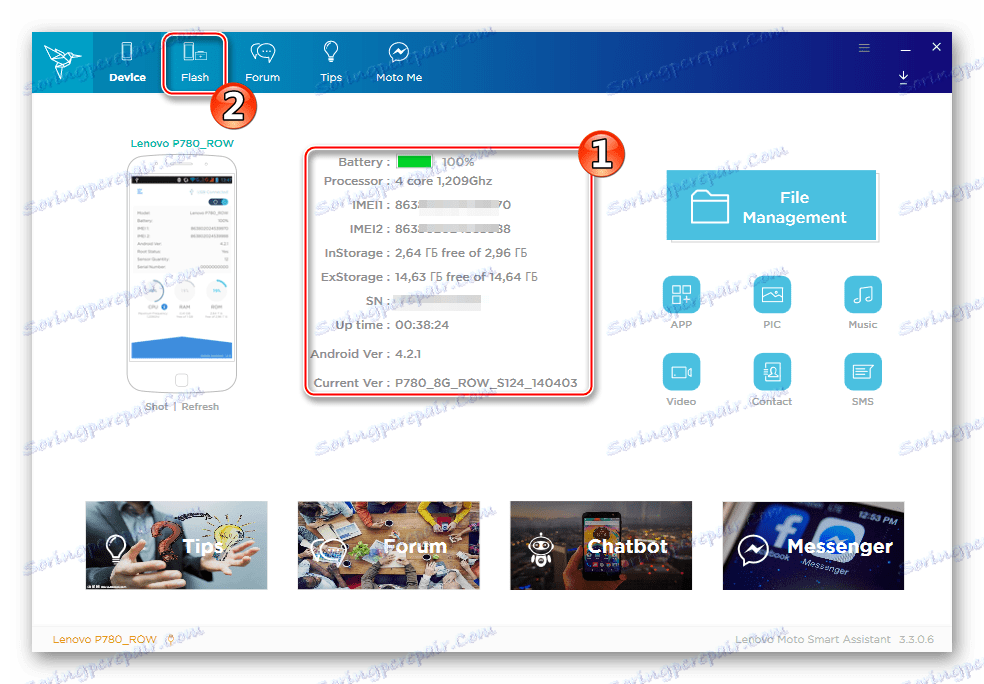Click the Lenovo P780_ROW title above phone
Image resolution: width=984 pixels, height=684 pixels.
tap(182, 143)
